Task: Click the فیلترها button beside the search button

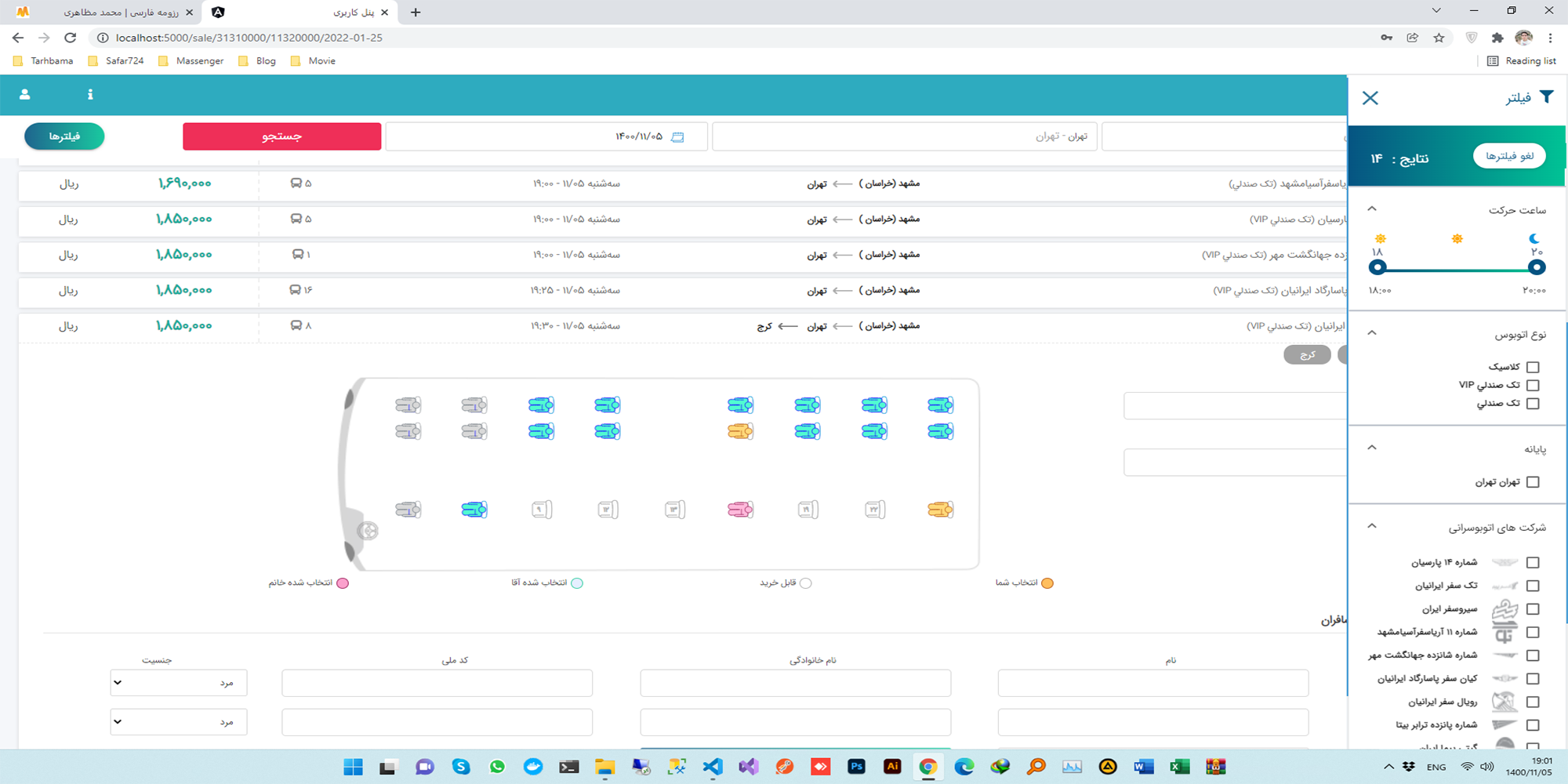Action: point(64,136)
